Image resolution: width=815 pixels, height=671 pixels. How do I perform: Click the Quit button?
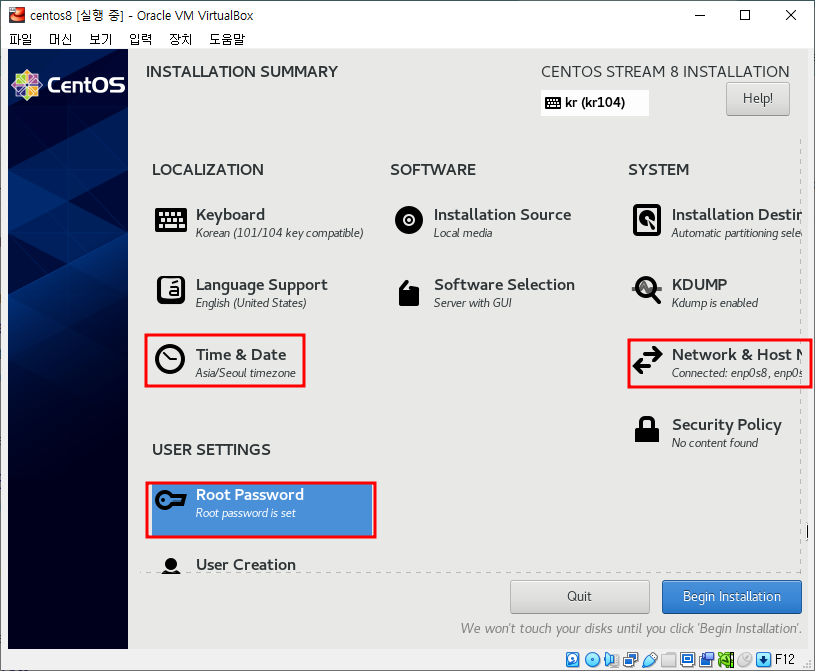coord(580,597)
